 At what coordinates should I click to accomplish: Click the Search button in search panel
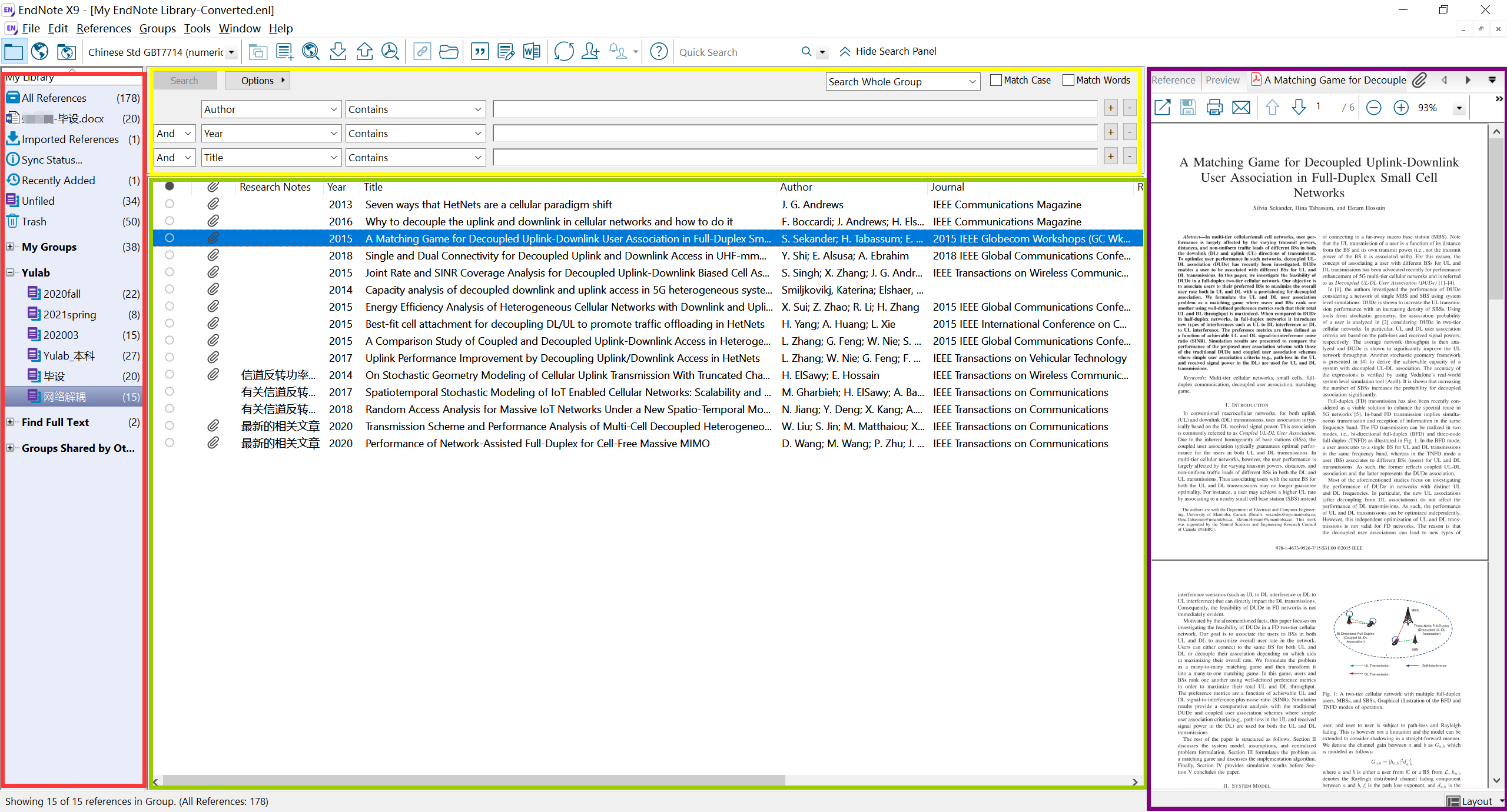point(184,81)
